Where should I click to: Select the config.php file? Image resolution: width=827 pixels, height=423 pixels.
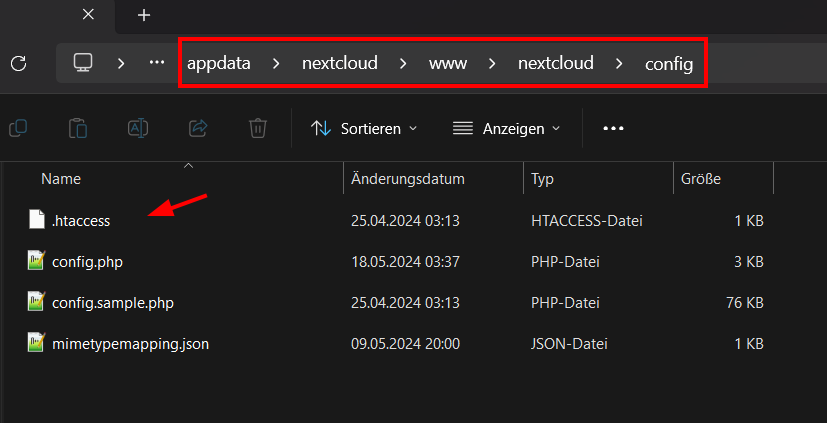(87, 262)
